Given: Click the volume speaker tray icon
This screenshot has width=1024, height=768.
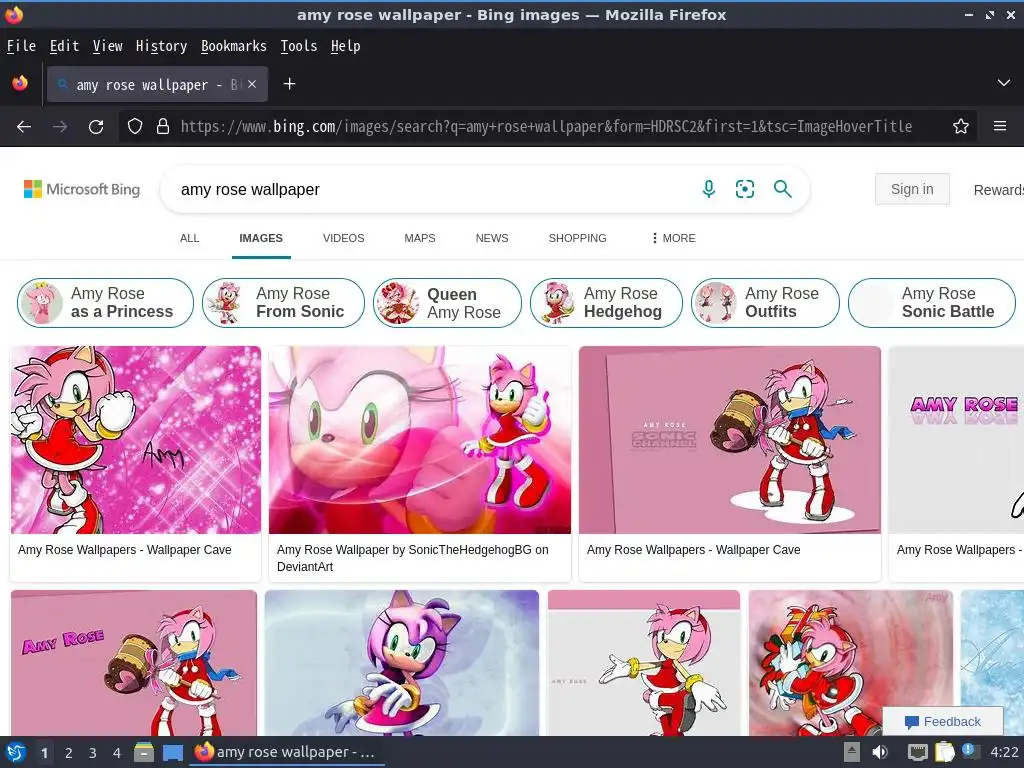Looking at the screenshot, I should [x=880, y=752].
